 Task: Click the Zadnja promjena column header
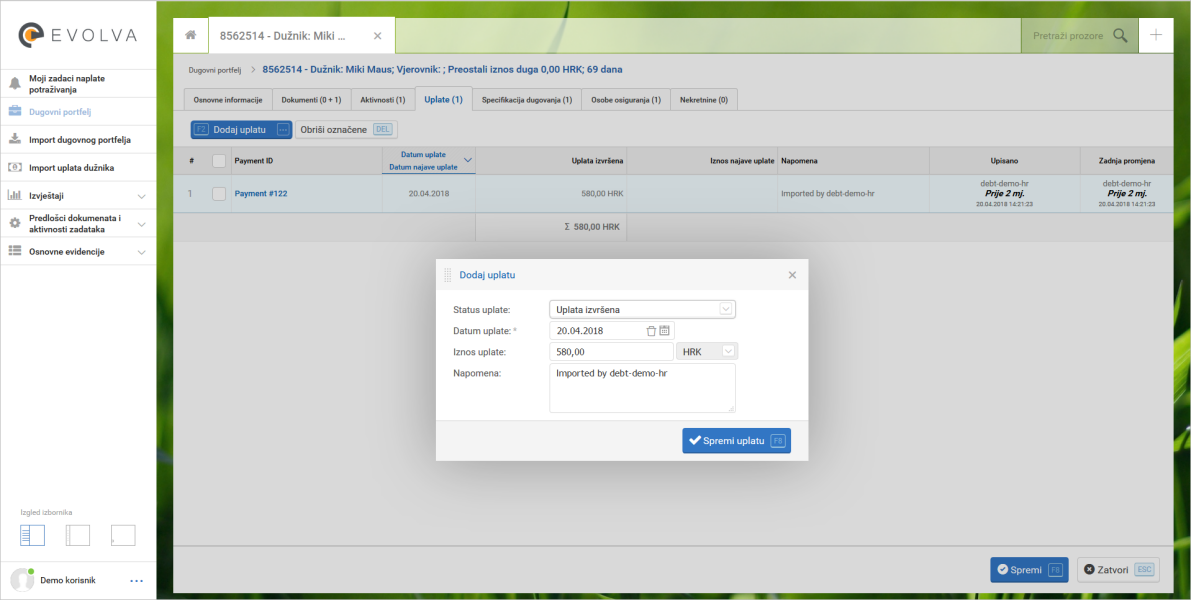tap(1127, 161)
